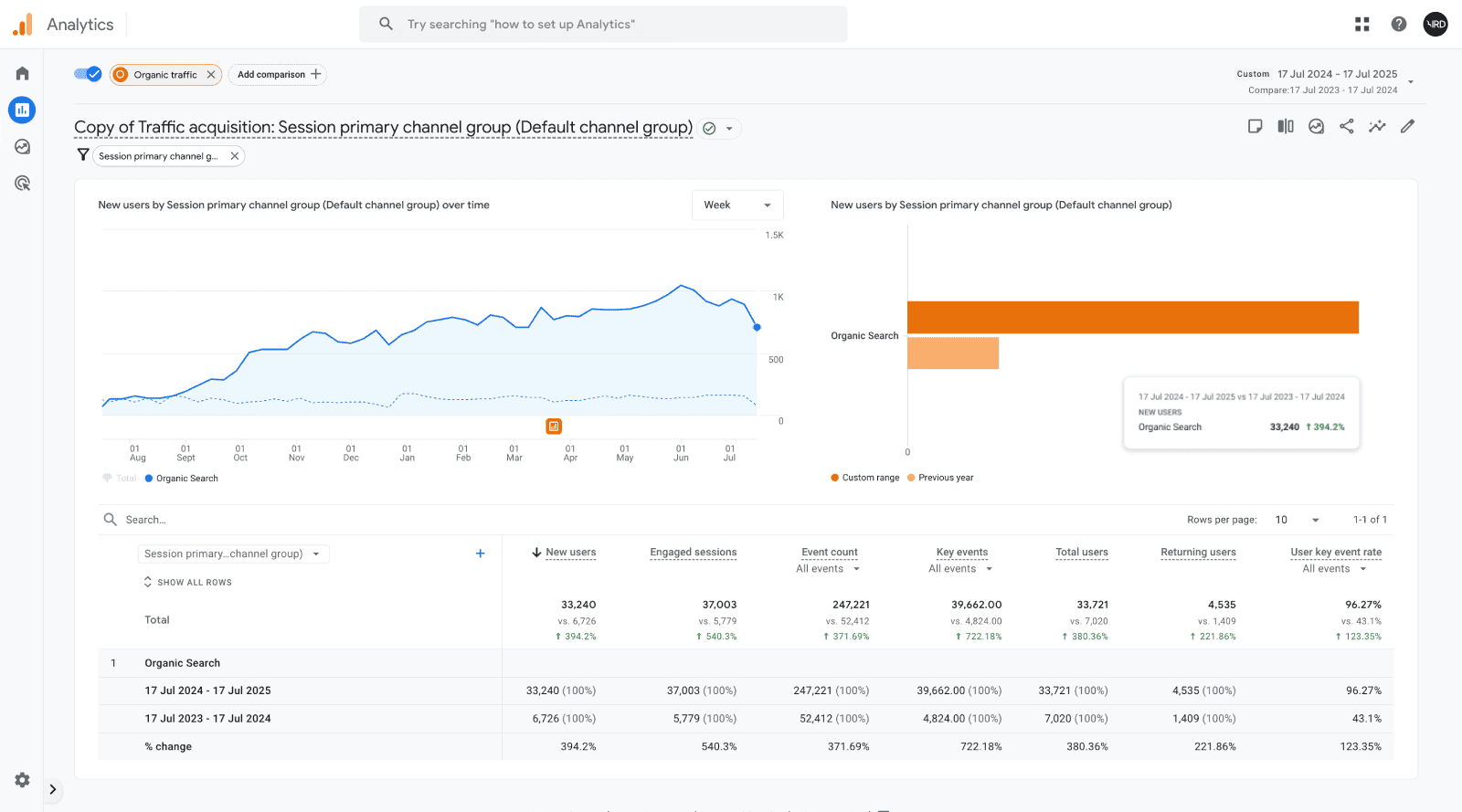Open the Google apps grid icon

1361,25
